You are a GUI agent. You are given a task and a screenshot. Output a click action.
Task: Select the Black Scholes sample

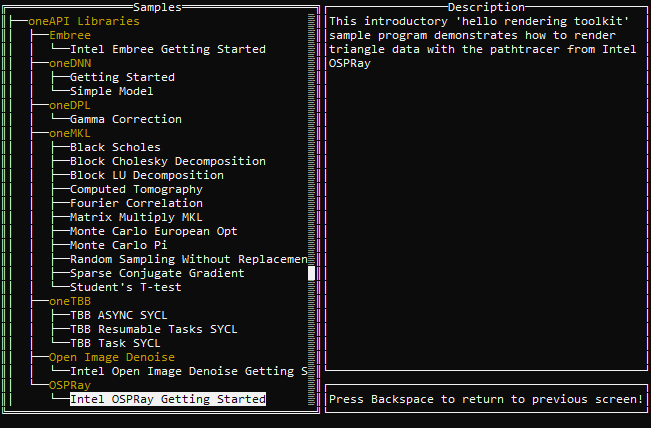[x=115, y=147]
